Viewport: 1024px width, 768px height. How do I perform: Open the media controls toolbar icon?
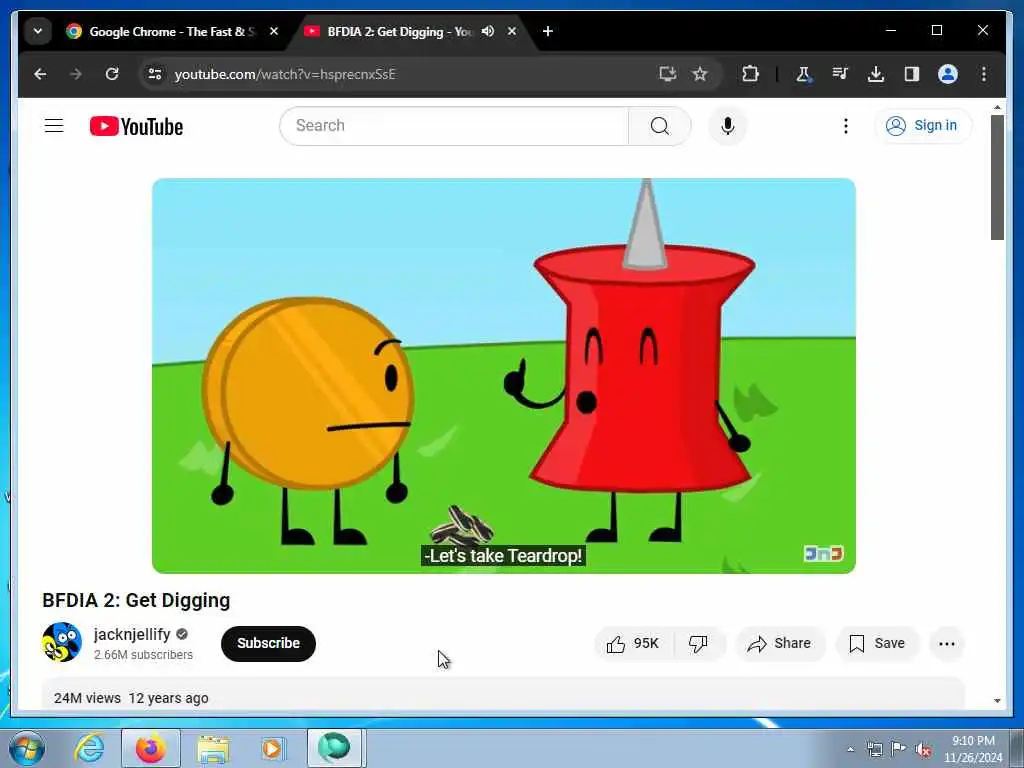[x=840, y=74]
